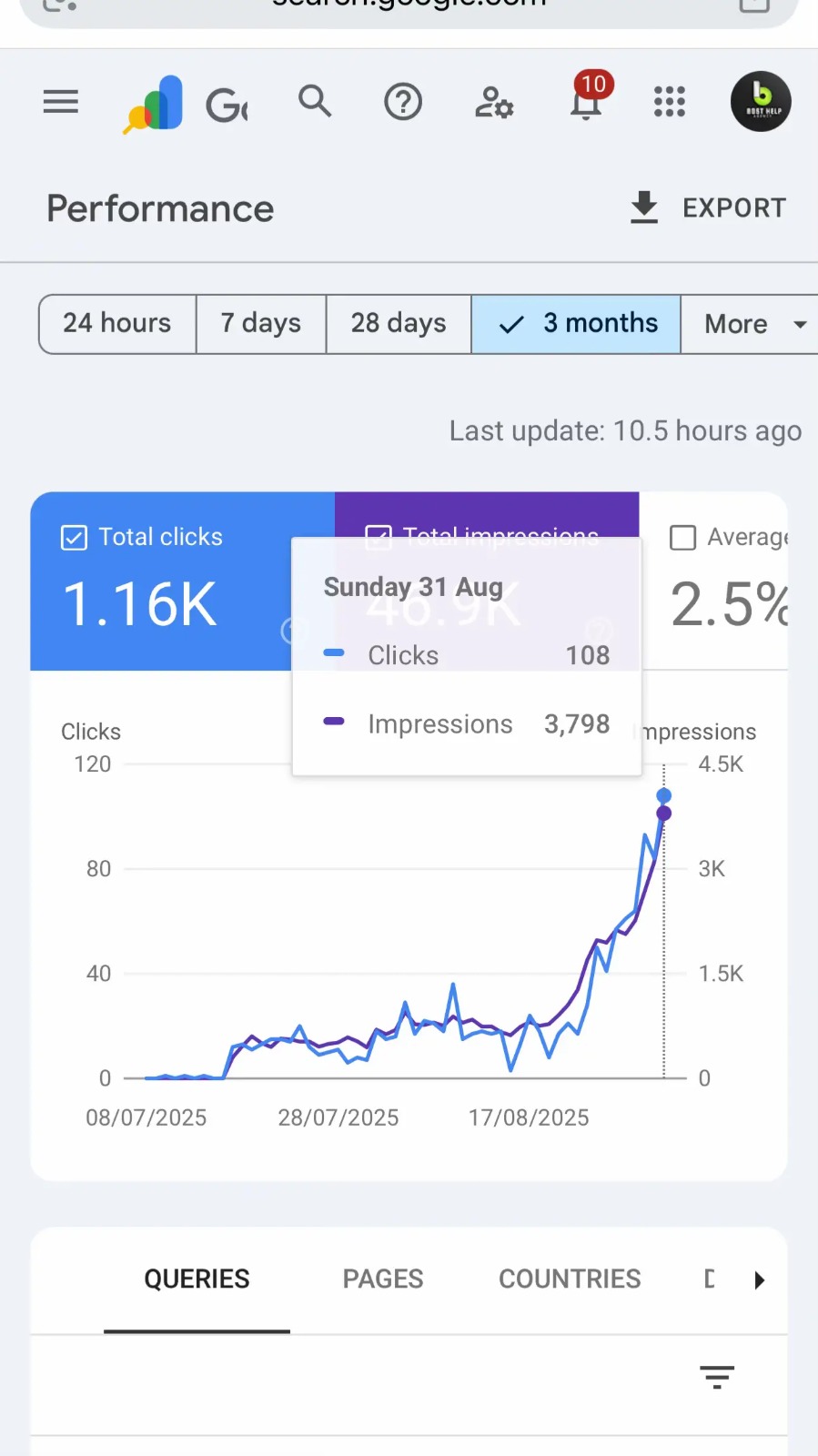818x1456 pixels.
Task: Open the search magnifier icon
Action: coord(315,101)
